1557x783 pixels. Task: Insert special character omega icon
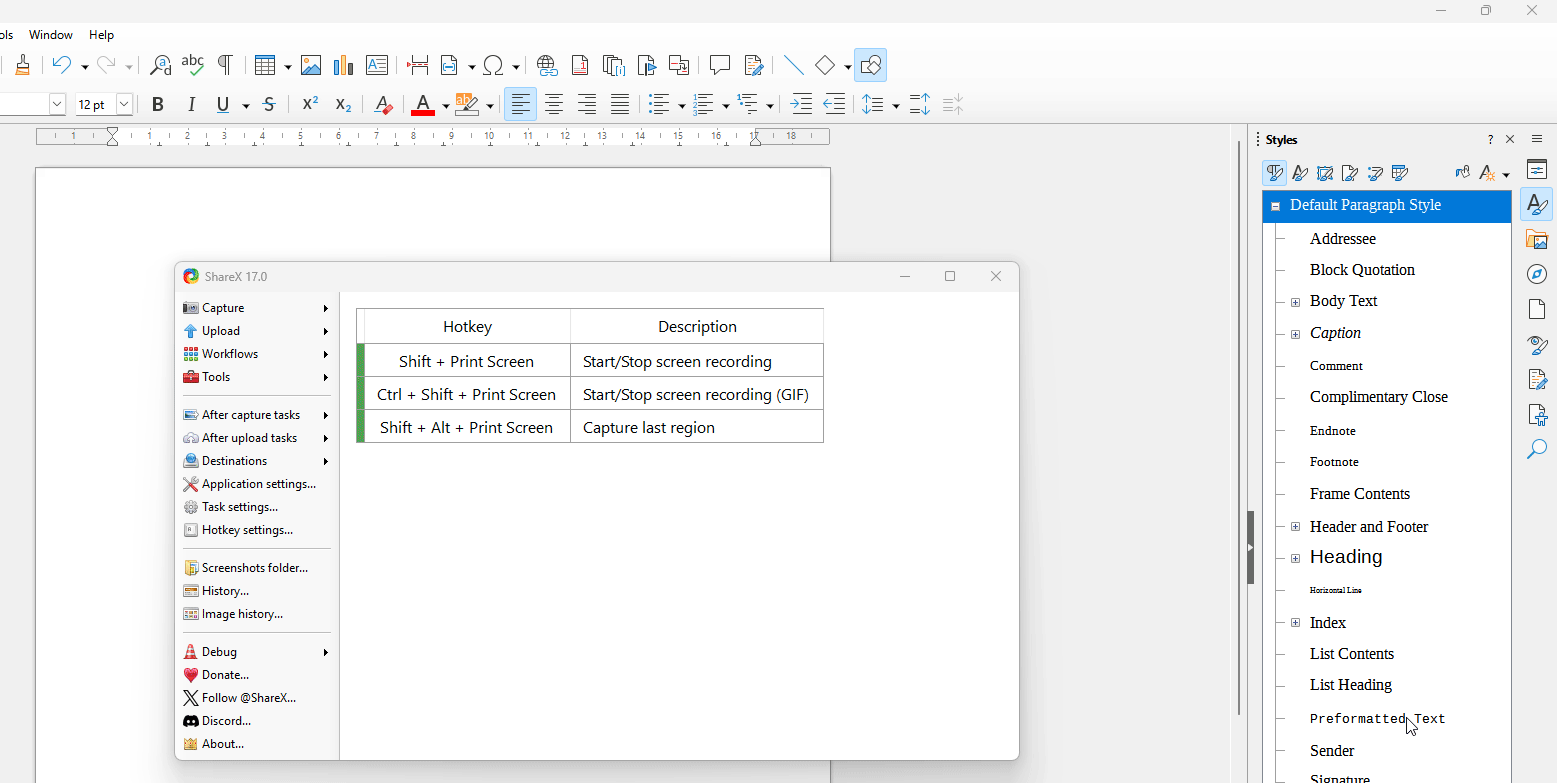pyautogui.click(x=493, y=66)
